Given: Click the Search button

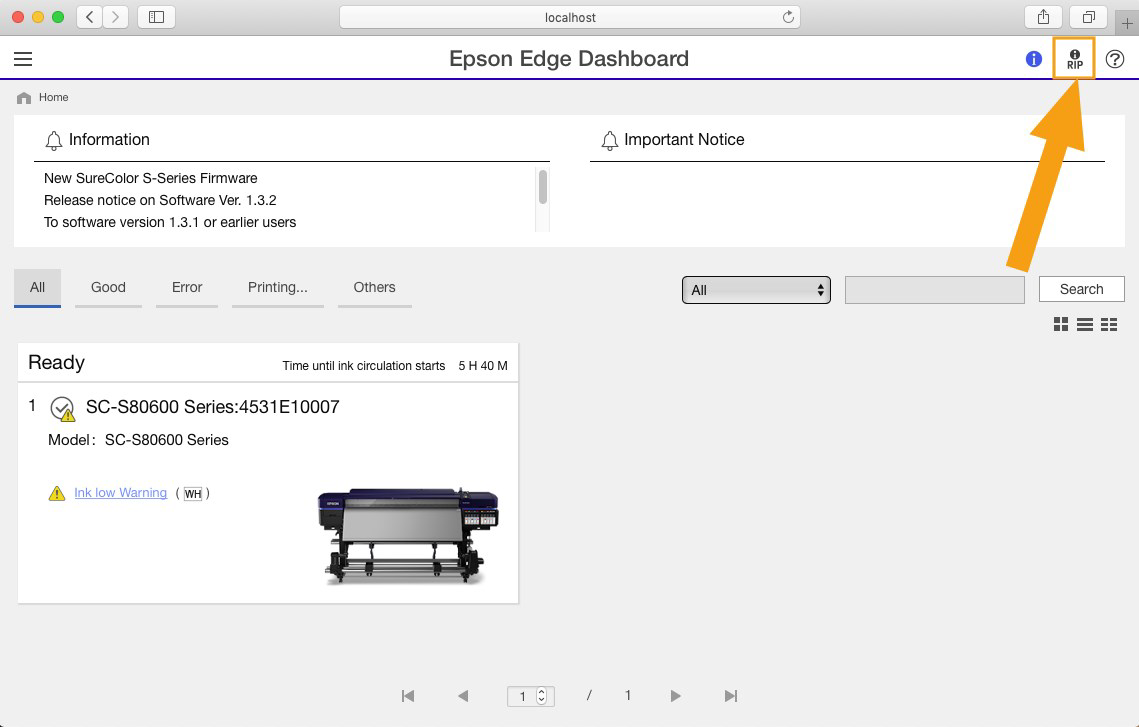Looking at the screenshot, I should (x=1081, y=288).
